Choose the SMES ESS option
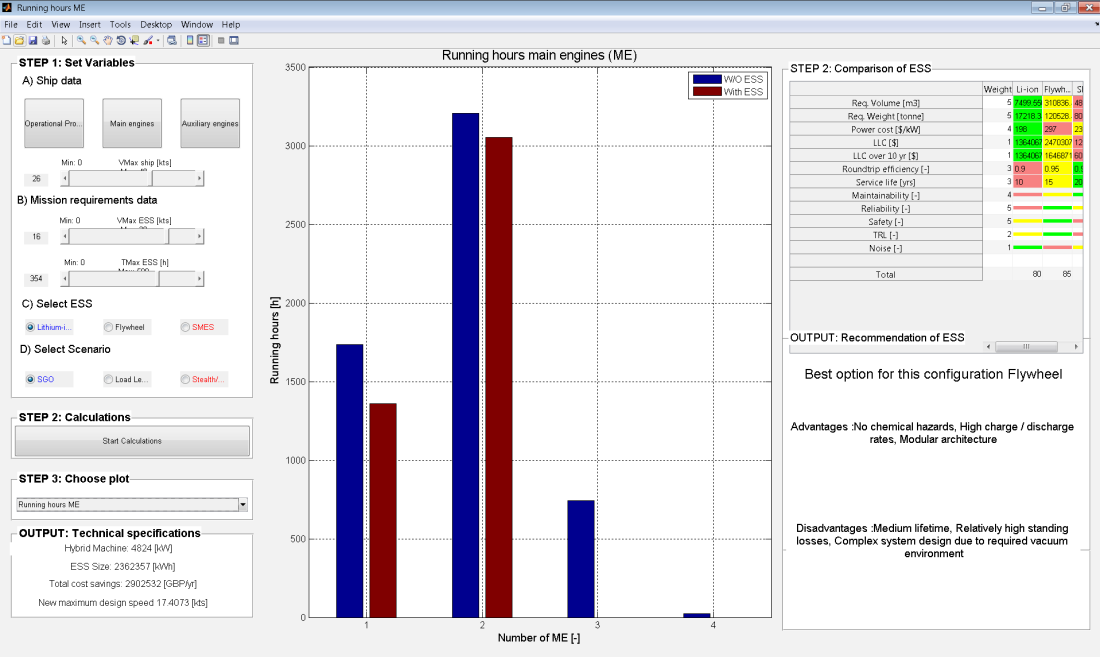The image size is (1100, 657). pyautogui.click(x=185, y=327)
